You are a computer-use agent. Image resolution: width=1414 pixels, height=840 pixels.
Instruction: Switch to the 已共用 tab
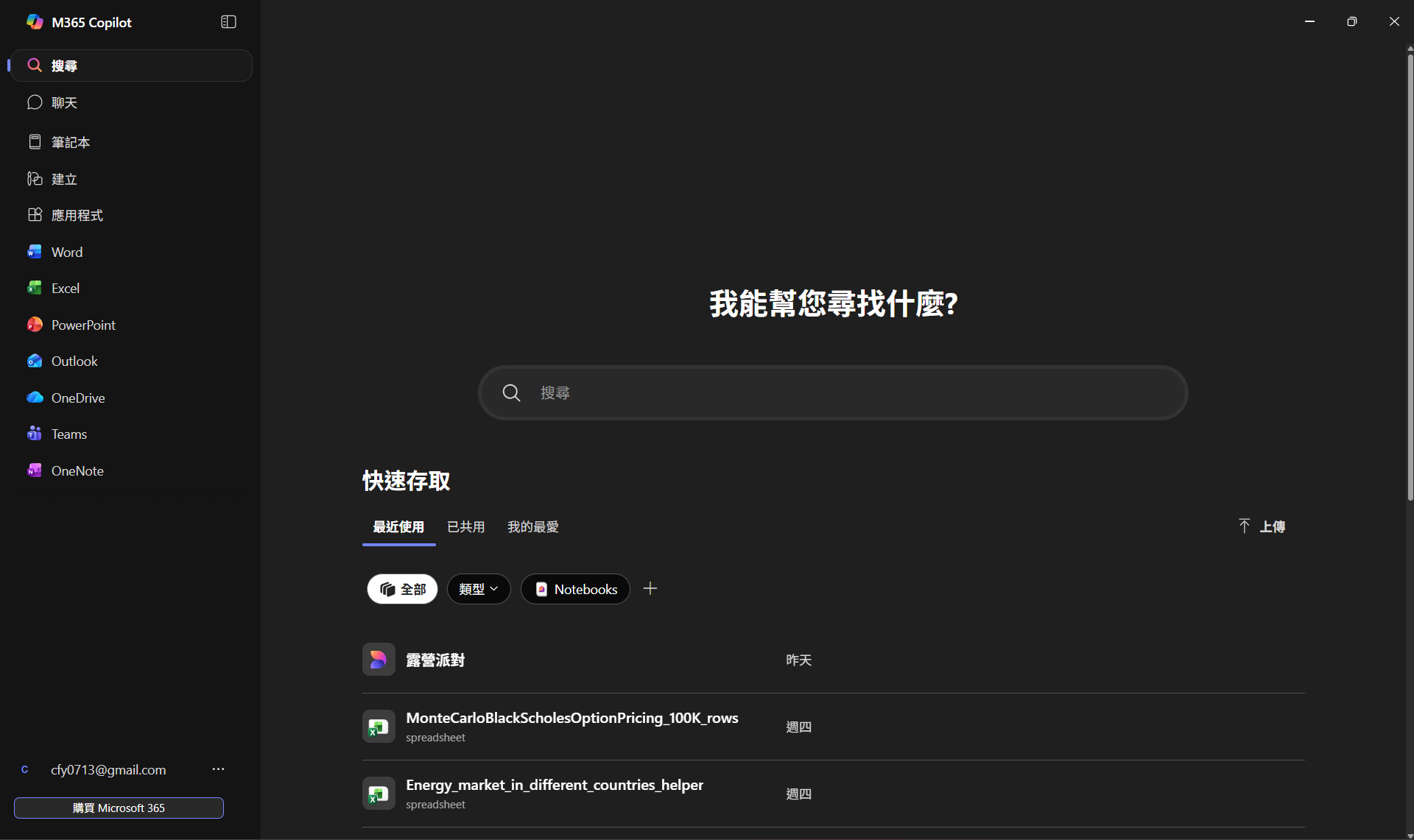[465, 527]
